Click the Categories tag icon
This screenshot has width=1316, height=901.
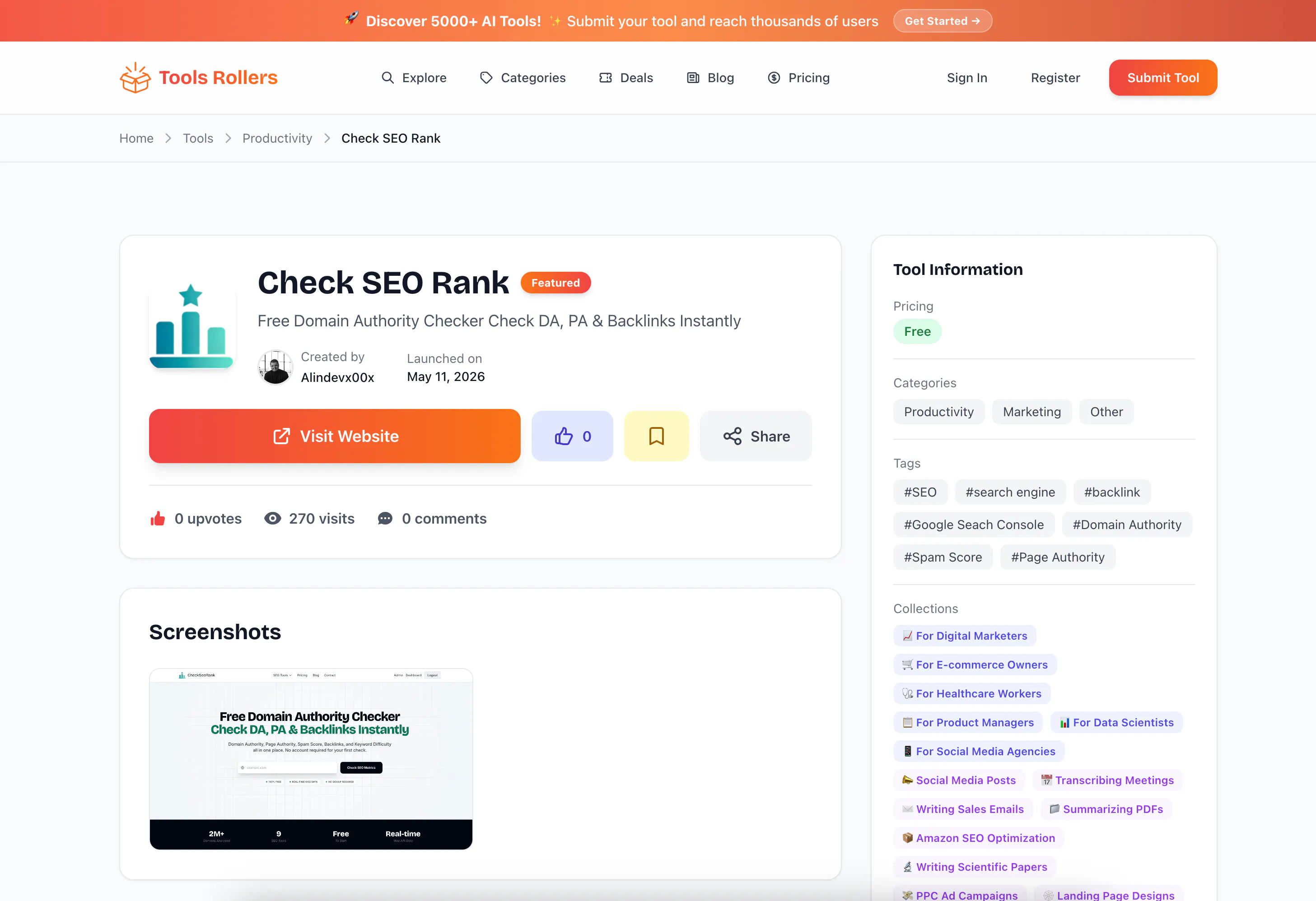click(x=486, y=78)
